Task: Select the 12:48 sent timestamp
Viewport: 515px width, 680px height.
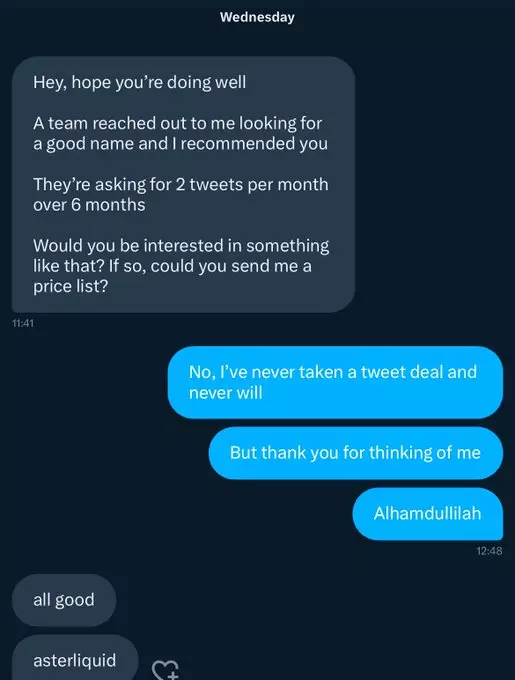Action: (x=489, y=551)
